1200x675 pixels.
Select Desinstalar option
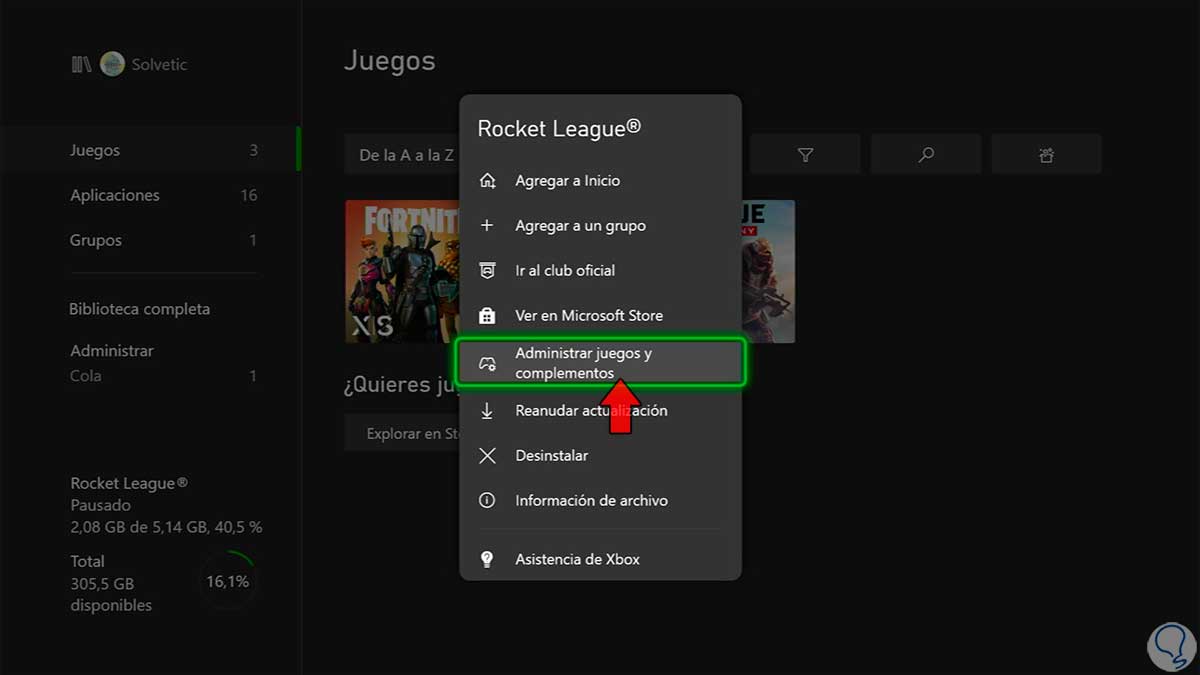(x=600, y=456)
